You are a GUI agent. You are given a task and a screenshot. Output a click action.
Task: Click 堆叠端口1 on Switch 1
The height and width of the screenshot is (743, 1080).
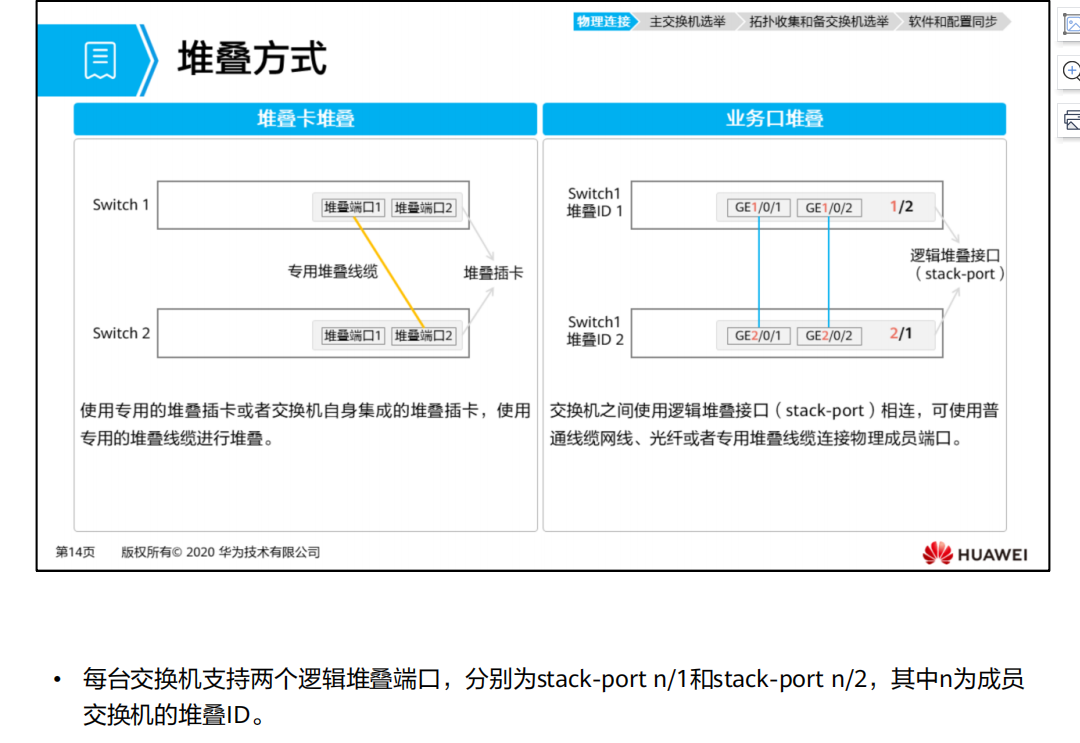point(353,207)
